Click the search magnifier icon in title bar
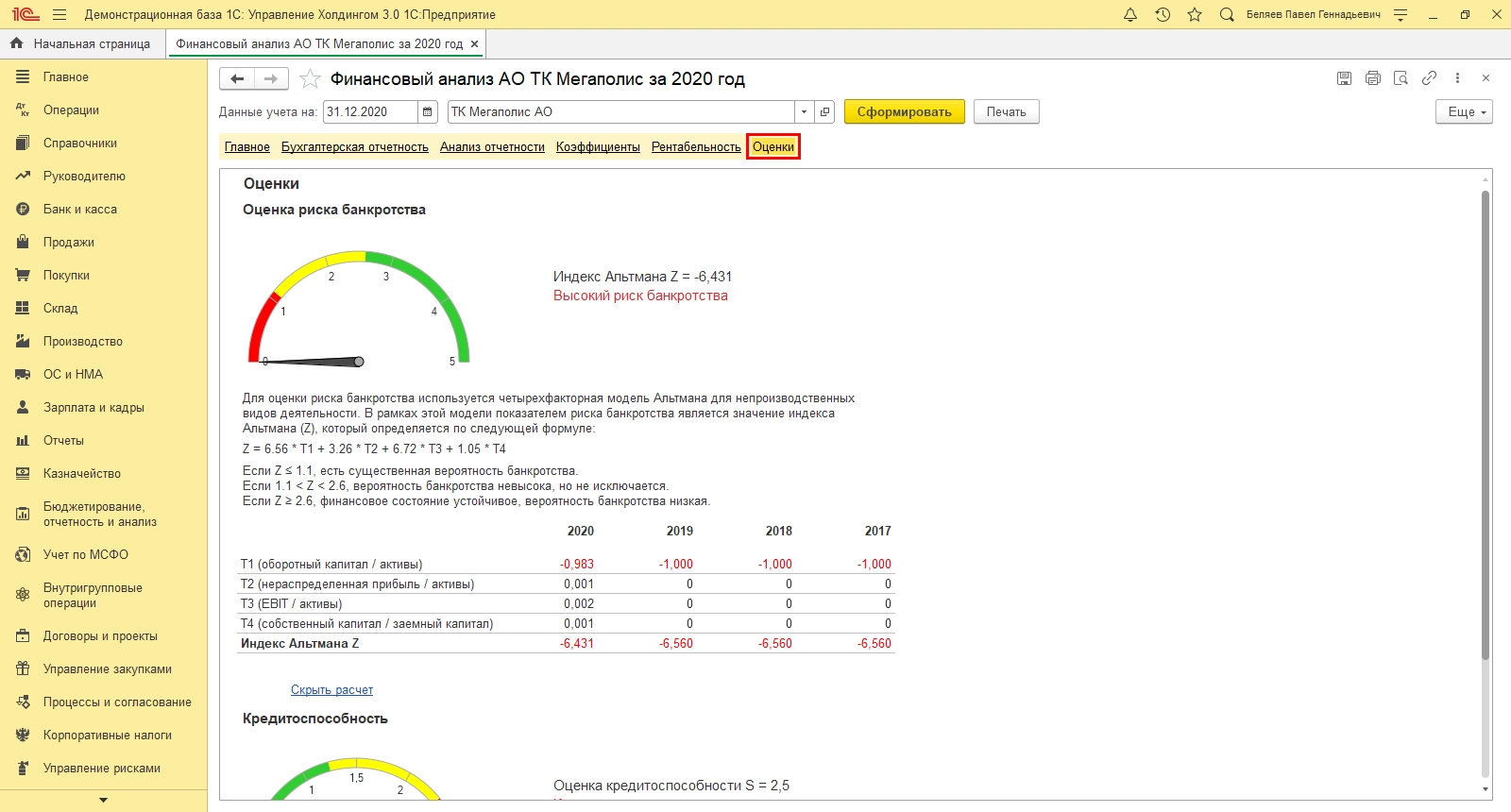1511x812 pixels. point(1227,14)
